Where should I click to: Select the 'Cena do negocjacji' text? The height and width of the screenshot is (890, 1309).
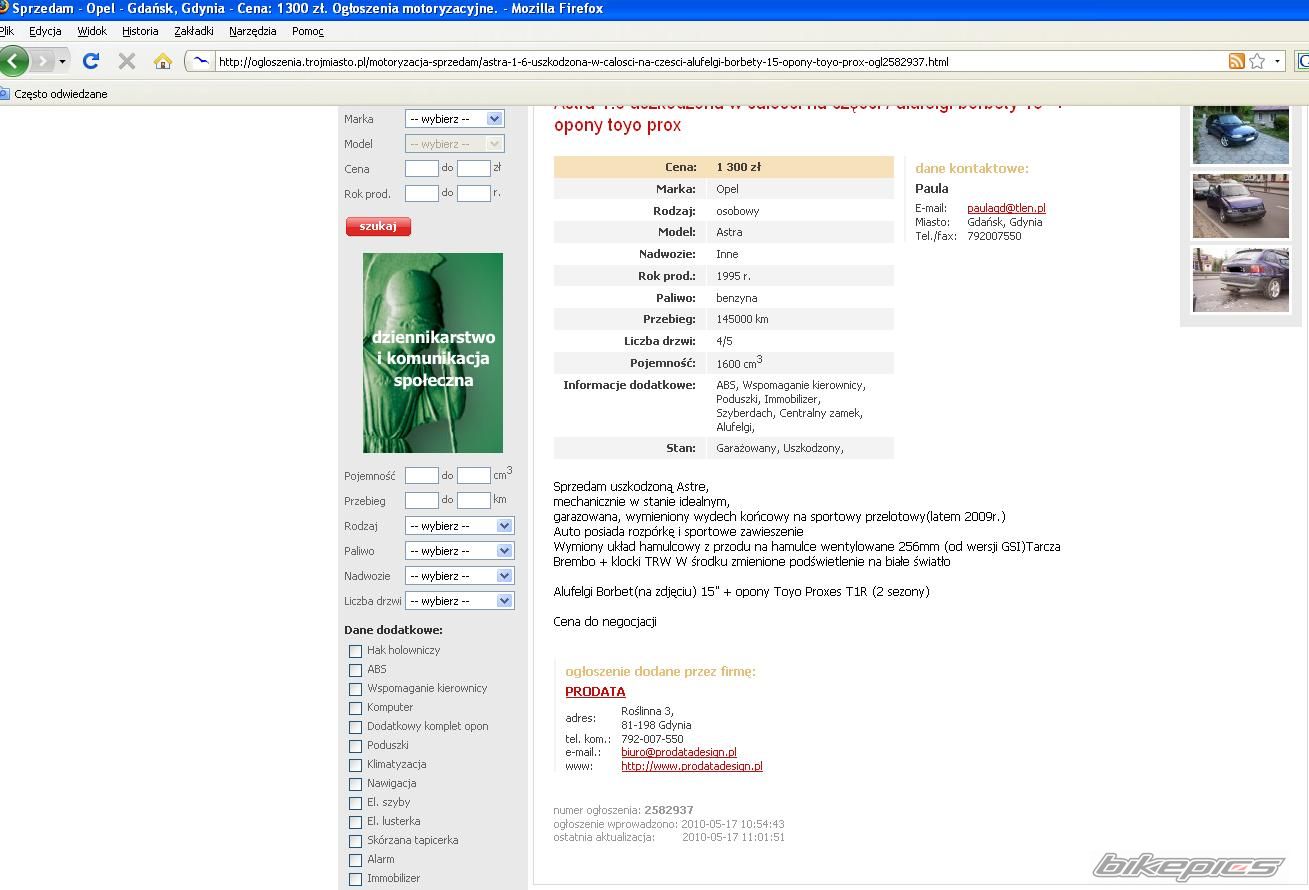click(605, 621)
